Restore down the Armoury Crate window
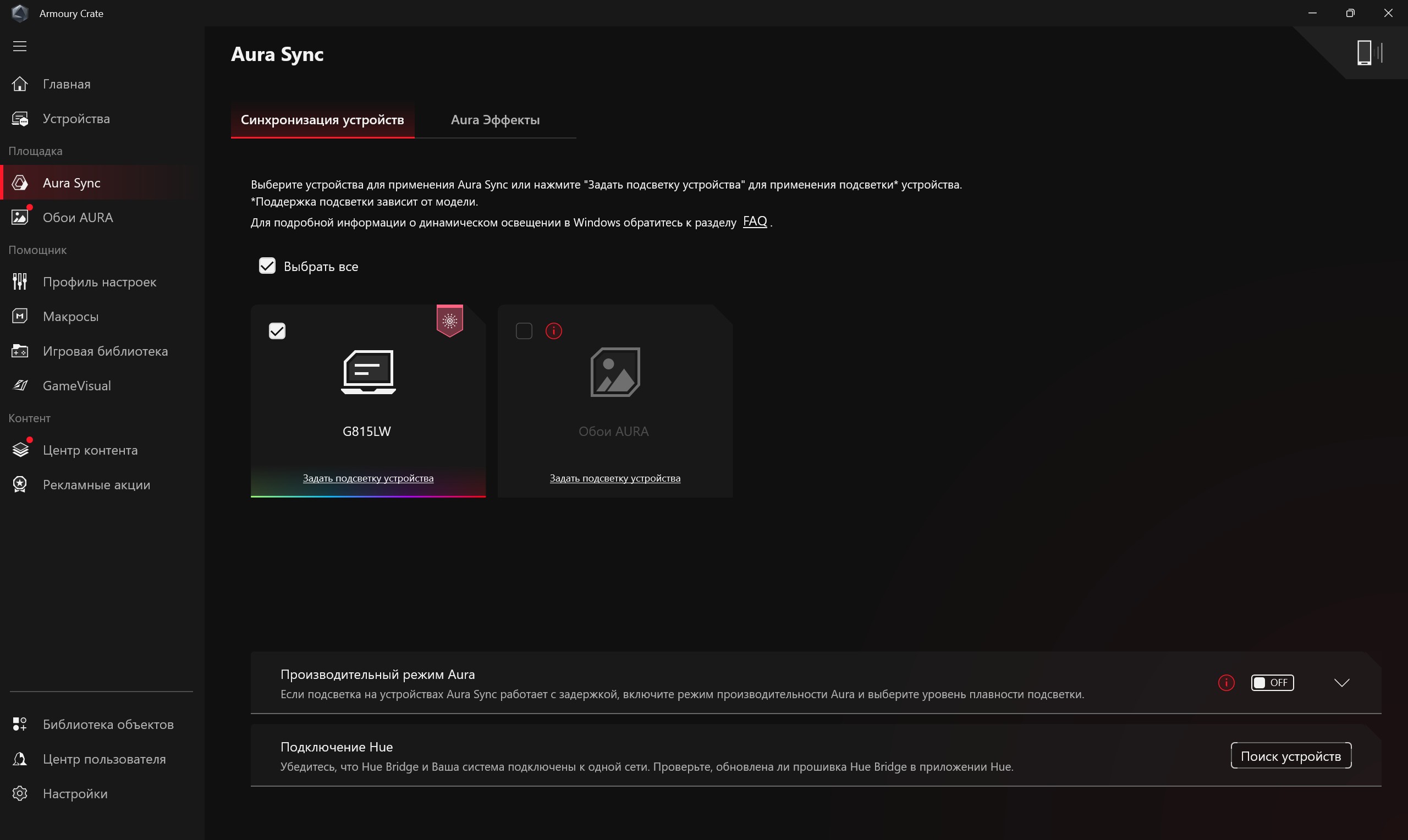1408x840 pixels. [1350, 13]
